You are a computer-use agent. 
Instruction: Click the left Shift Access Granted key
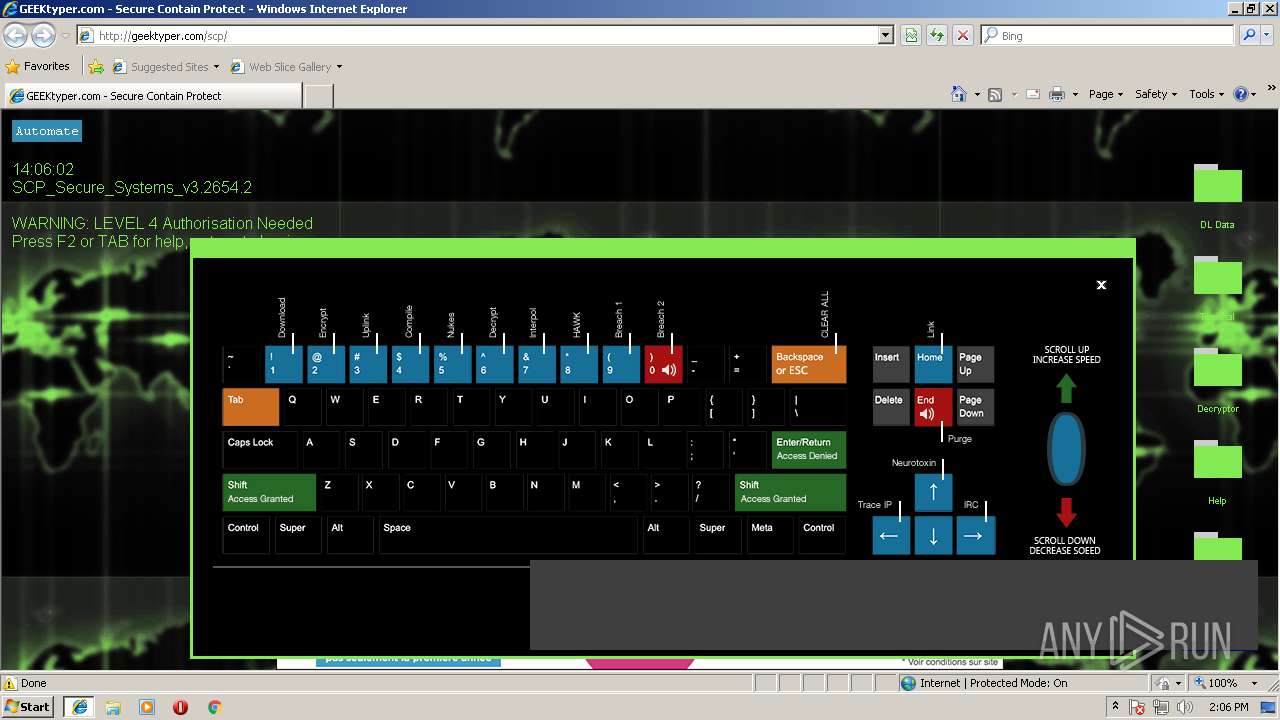click(269, 492)
